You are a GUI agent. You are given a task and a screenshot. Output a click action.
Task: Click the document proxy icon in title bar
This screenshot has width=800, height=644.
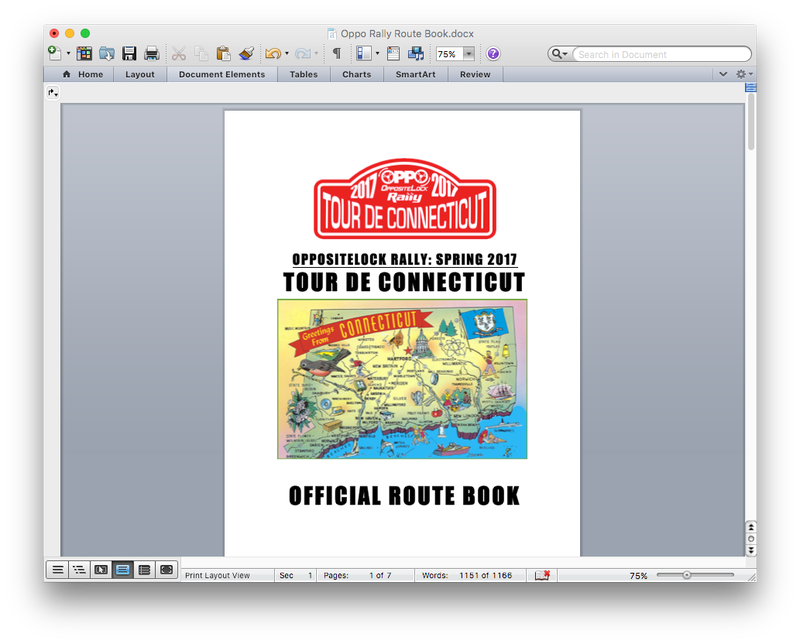[x=332, y=34]
